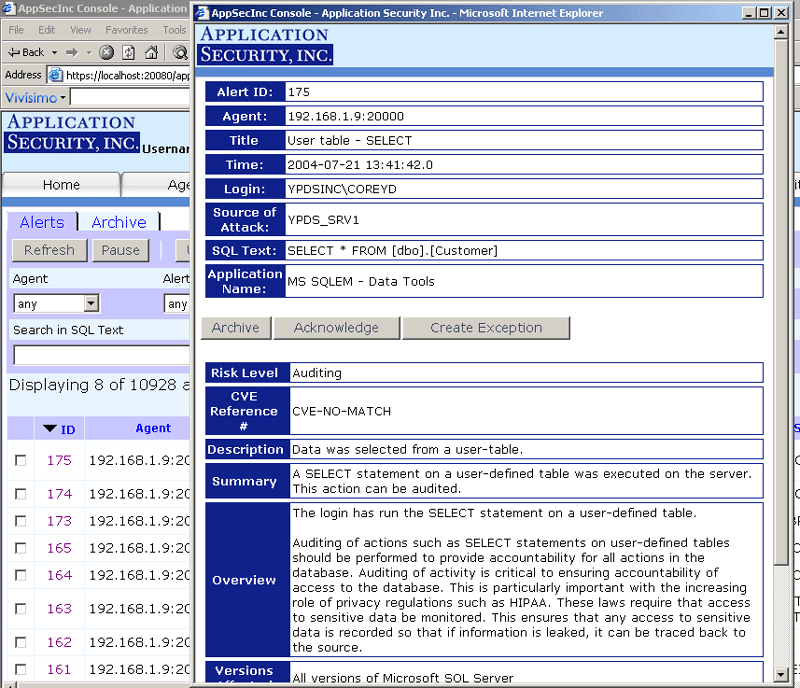
Task: Expand the Vivisimo toolbar dropdown
Action: [x=62, y=98]
